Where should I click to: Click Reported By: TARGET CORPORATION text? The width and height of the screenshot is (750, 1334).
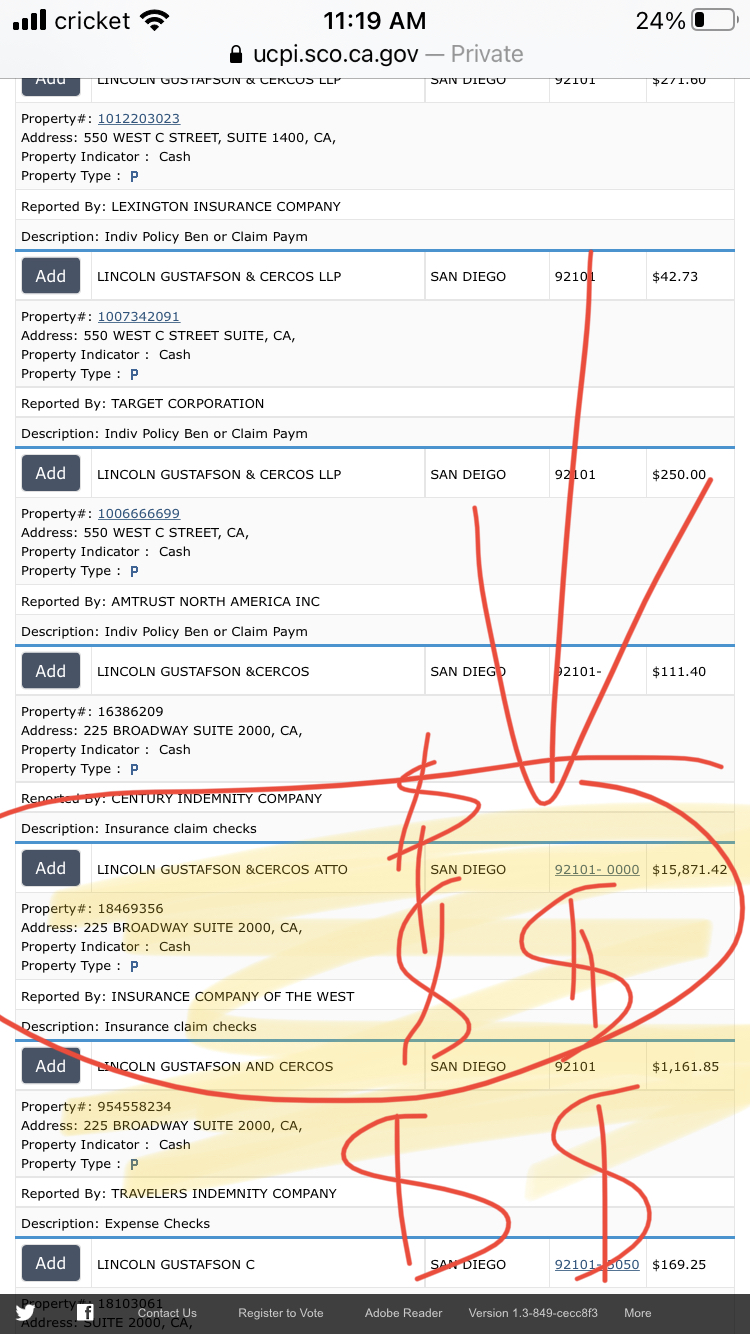(143, 404)
